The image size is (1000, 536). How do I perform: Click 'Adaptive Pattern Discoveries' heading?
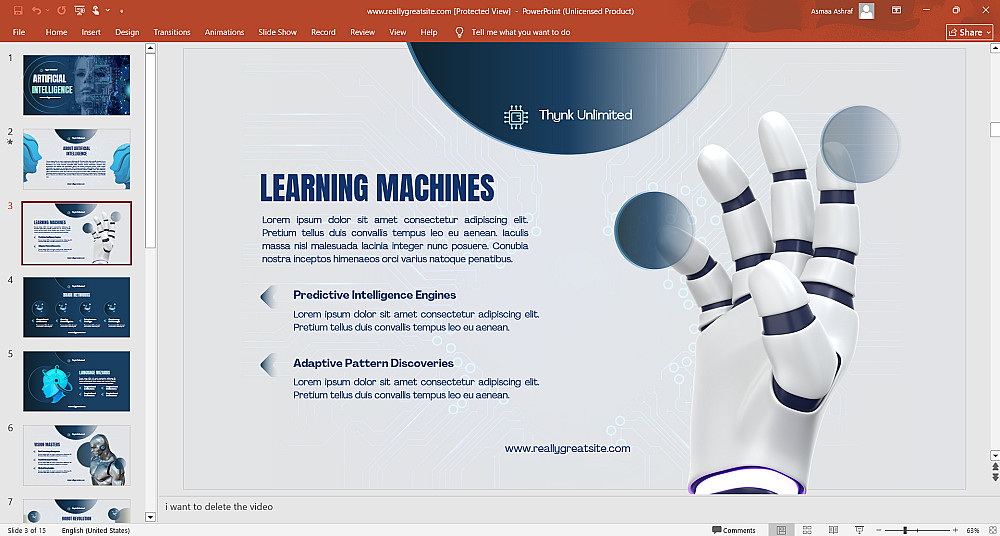click(373, 363)
